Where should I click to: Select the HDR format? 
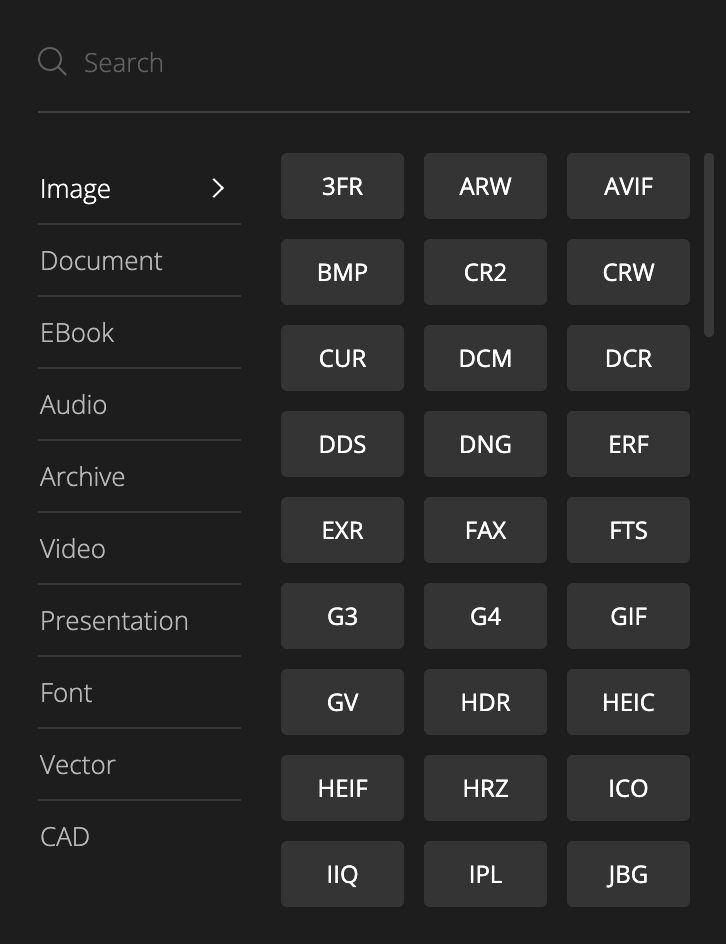click(x=485, y=702)
